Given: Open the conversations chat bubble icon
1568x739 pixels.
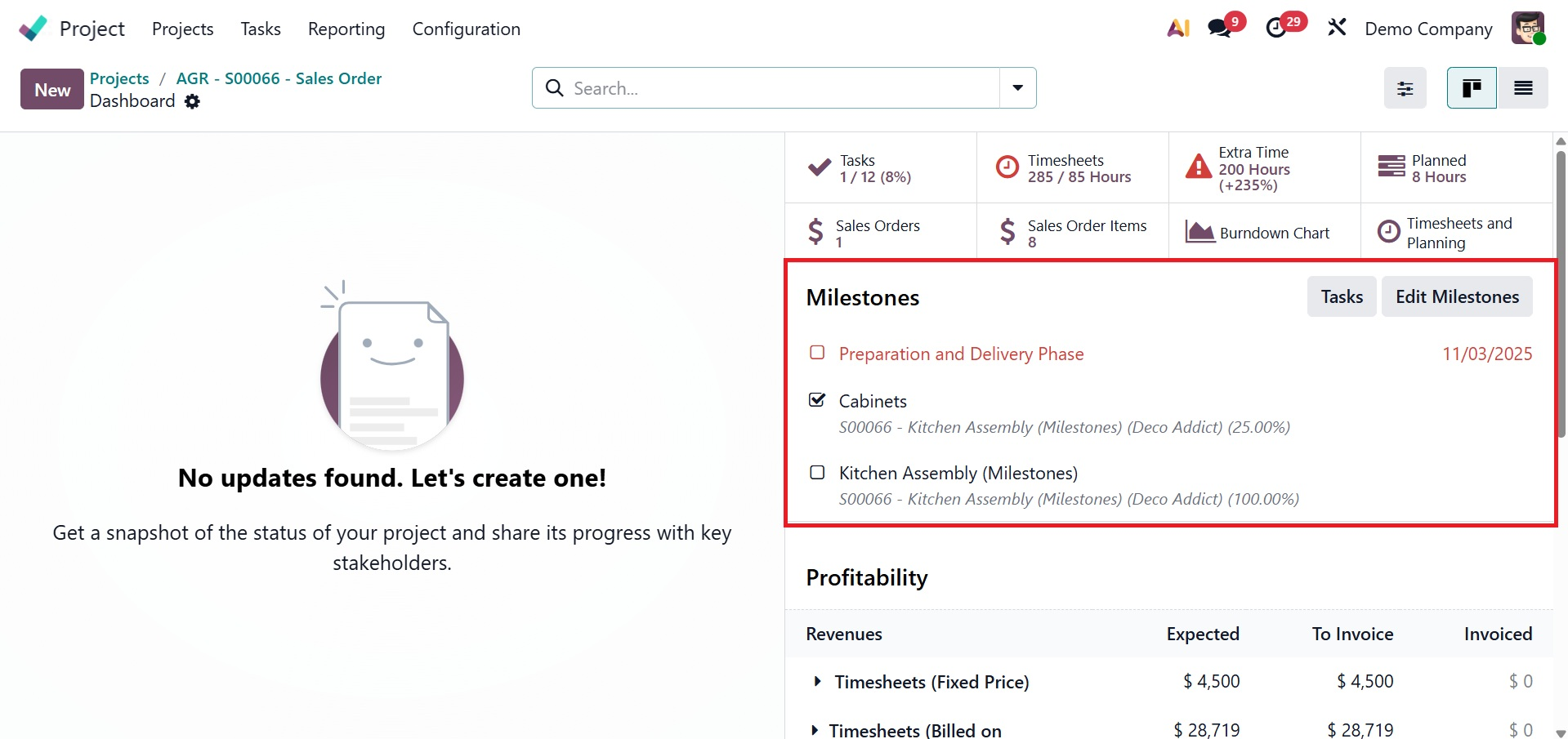Looking at the screenshot, I should click(x=1219, y=29).
